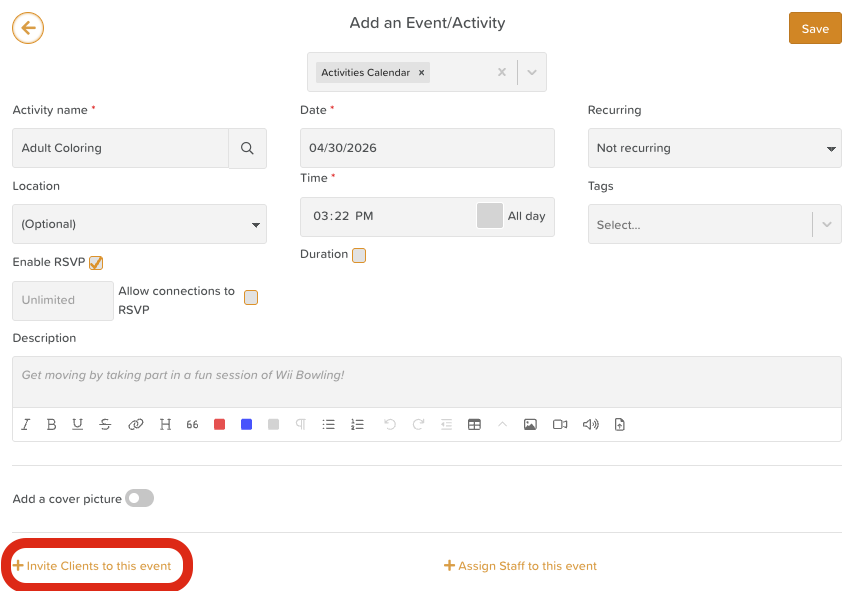Click Invite Clients to this event

click(x=92, y=566)
